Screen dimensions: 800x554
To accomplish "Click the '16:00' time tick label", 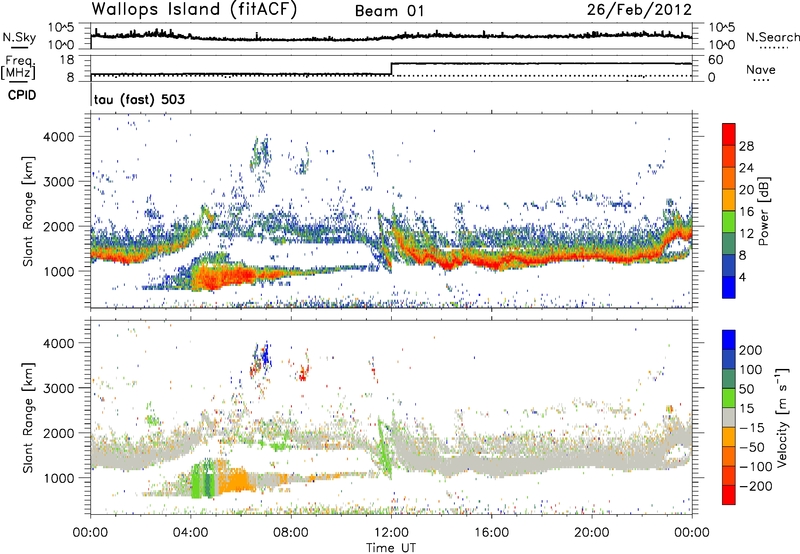I will [491, 533].
